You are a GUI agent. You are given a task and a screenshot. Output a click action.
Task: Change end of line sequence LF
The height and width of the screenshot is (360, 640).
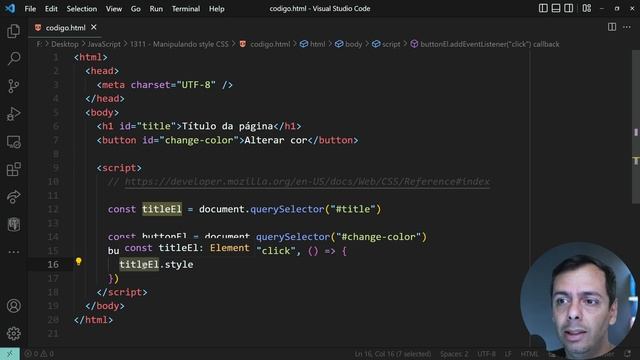pyautogui.click(x=508, y=354)
